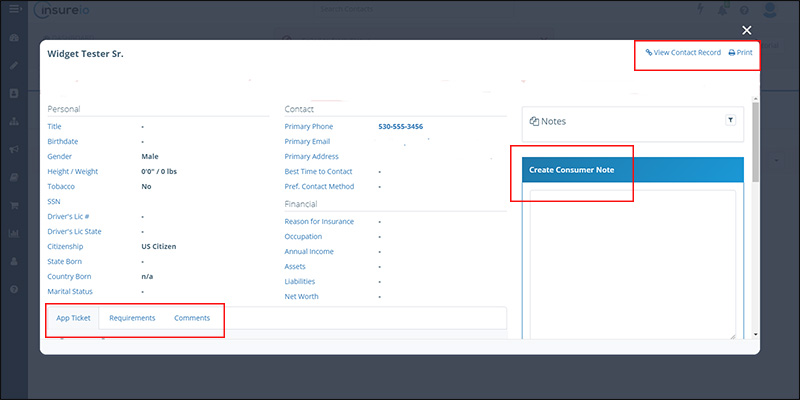The height and width of the screenshot is (400, 800).
Task: Open the user profile sidebar icon
Action: [14, 261]
